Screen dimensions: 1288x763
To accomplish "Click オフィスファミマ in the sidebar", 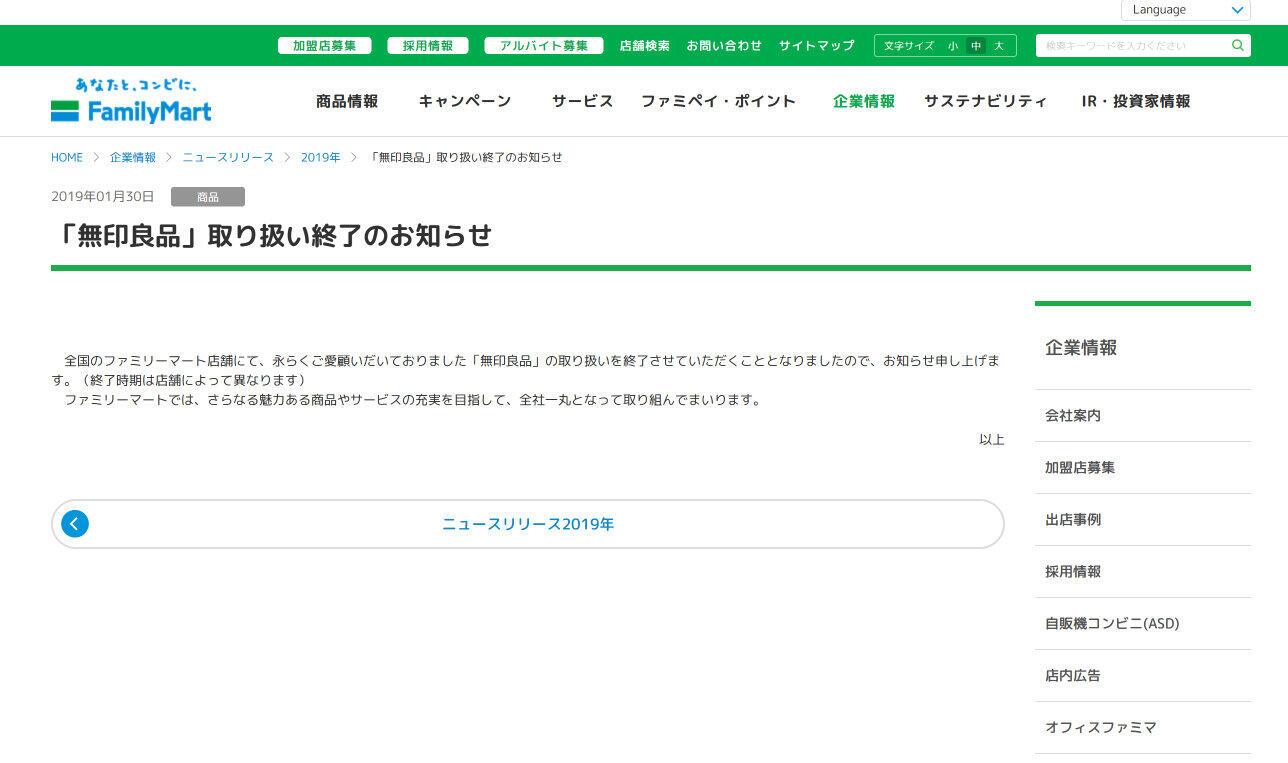I will pyautogui.click(x=1101, y=727).
